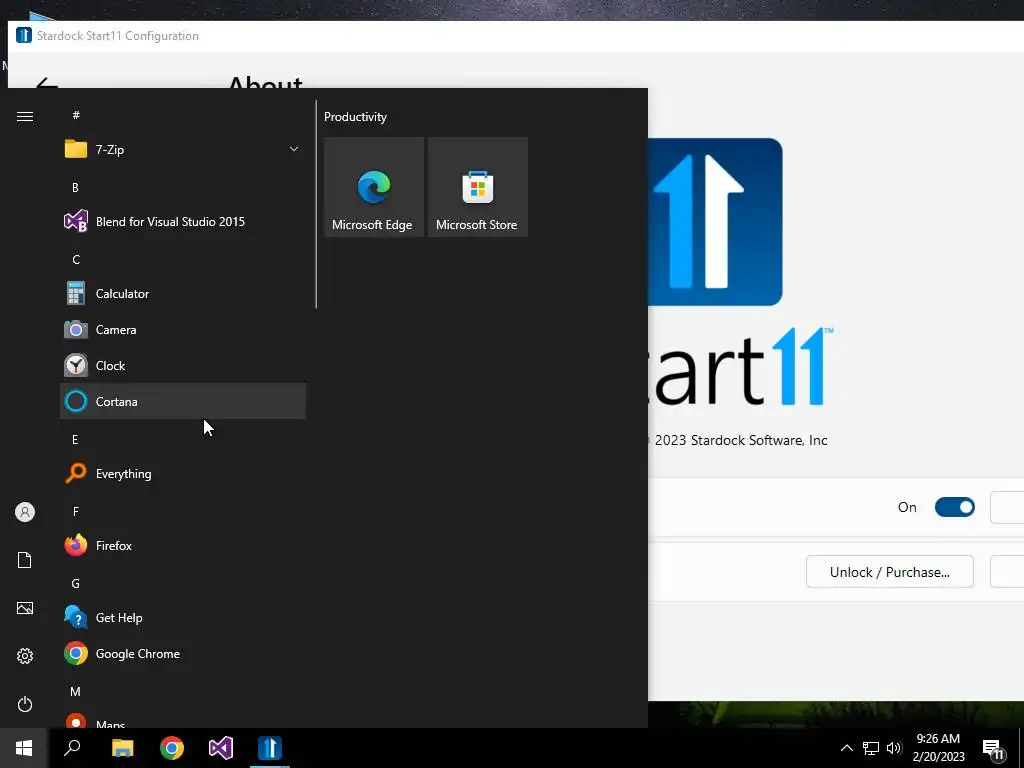Open the network tray icon
Screen dimensions: 1024x768
[x=871, y=748]
